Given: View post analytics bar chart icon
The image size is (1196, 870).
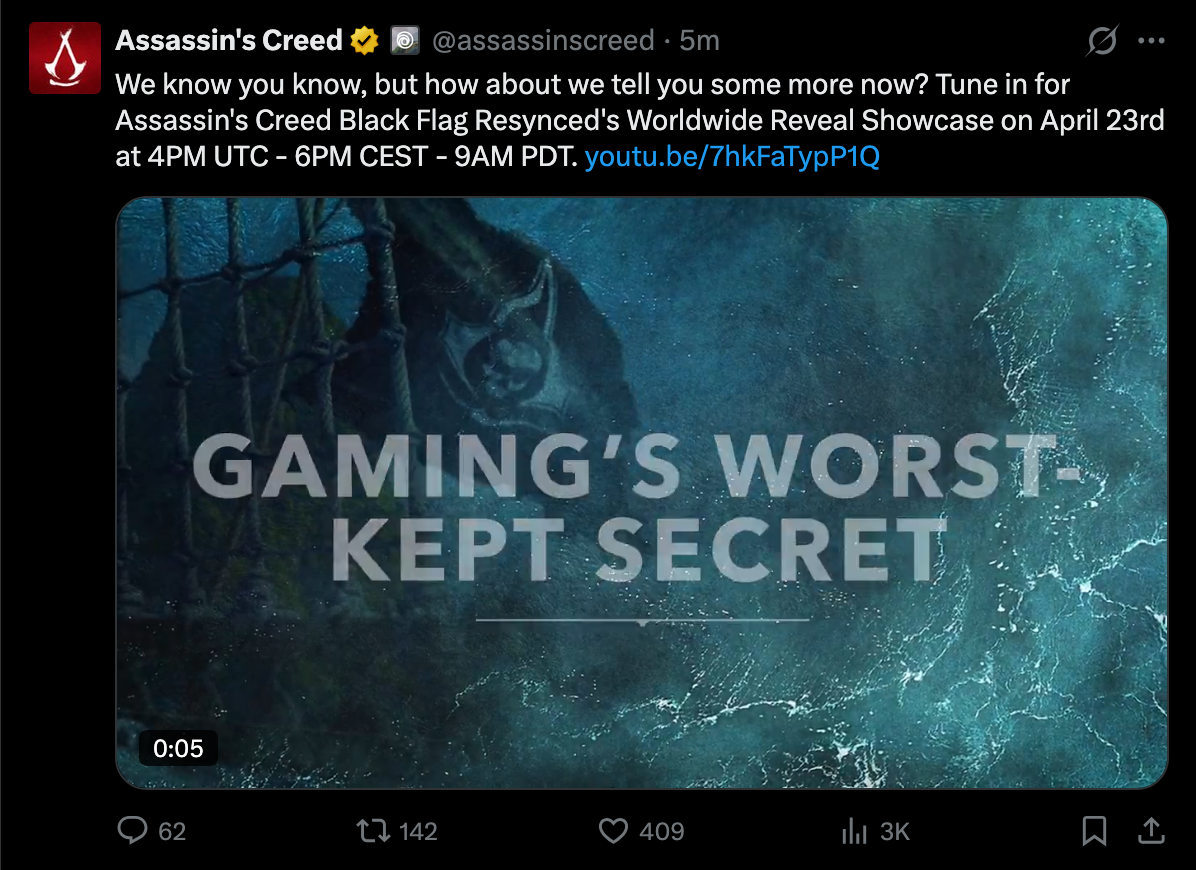Looking at the screenshot, I should tap(855, 831).
